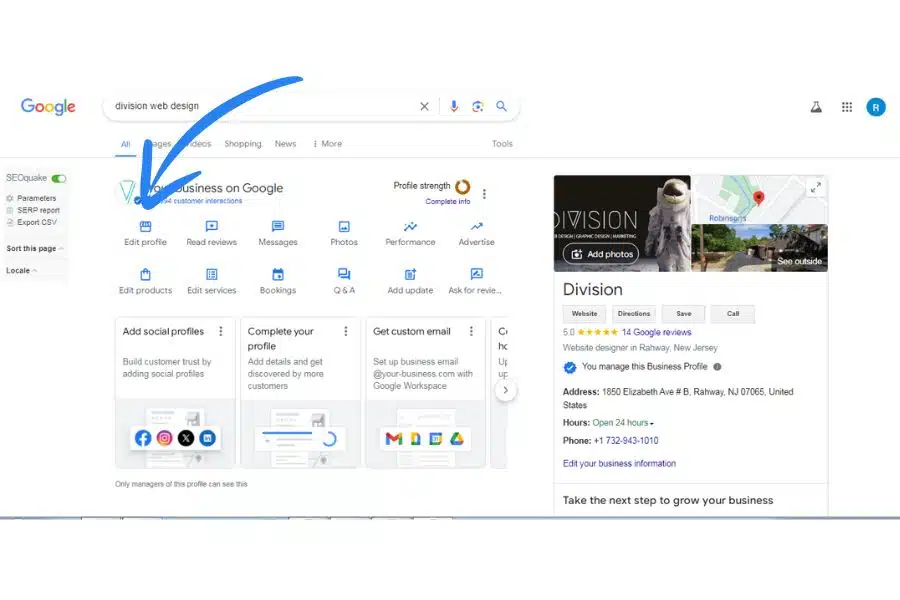900x600 pixels.
Task: Click Edit your business information link
Action: click(x=619, y=463)
